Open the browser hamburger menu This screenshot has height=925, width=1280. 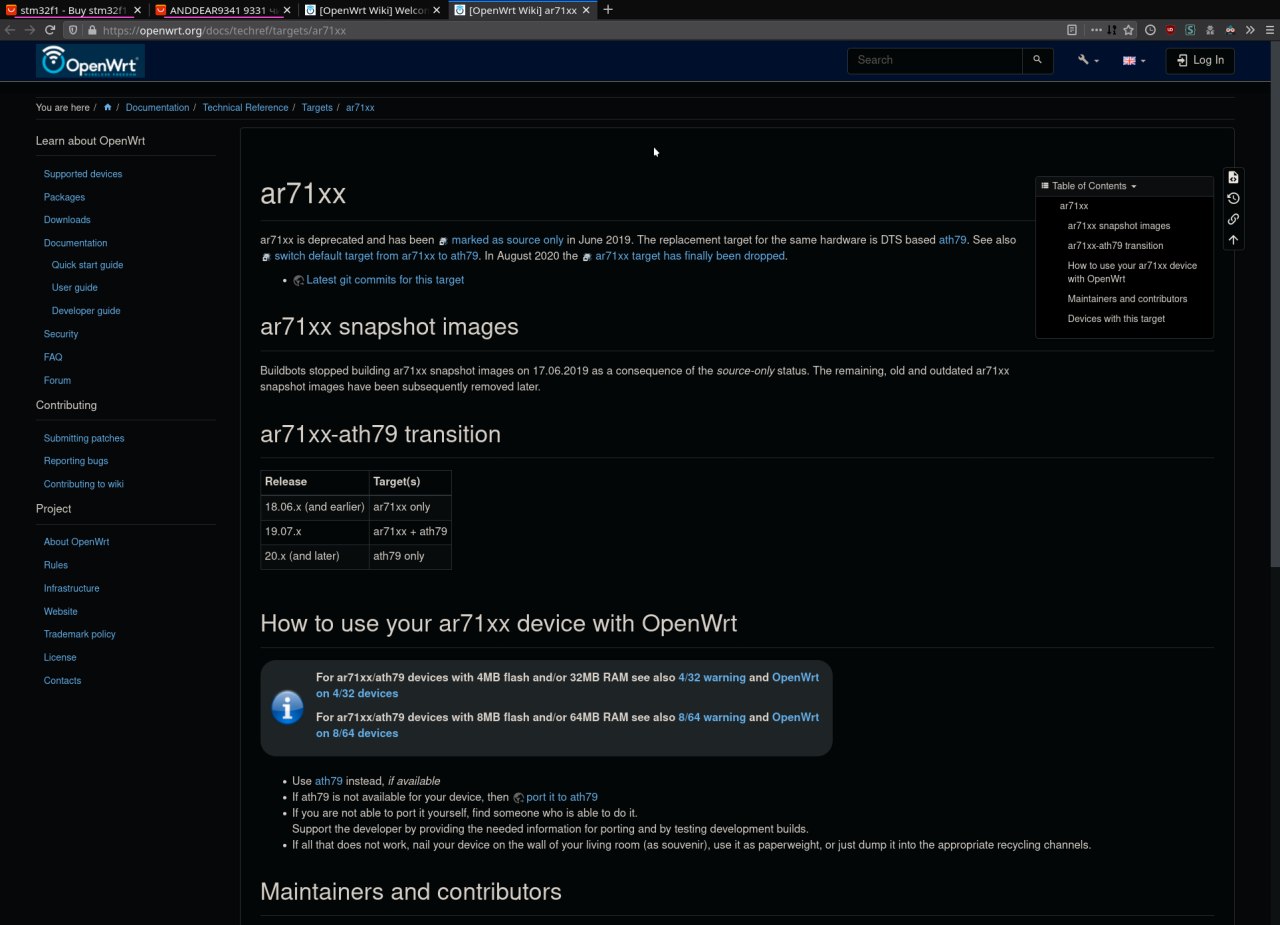1268,30
